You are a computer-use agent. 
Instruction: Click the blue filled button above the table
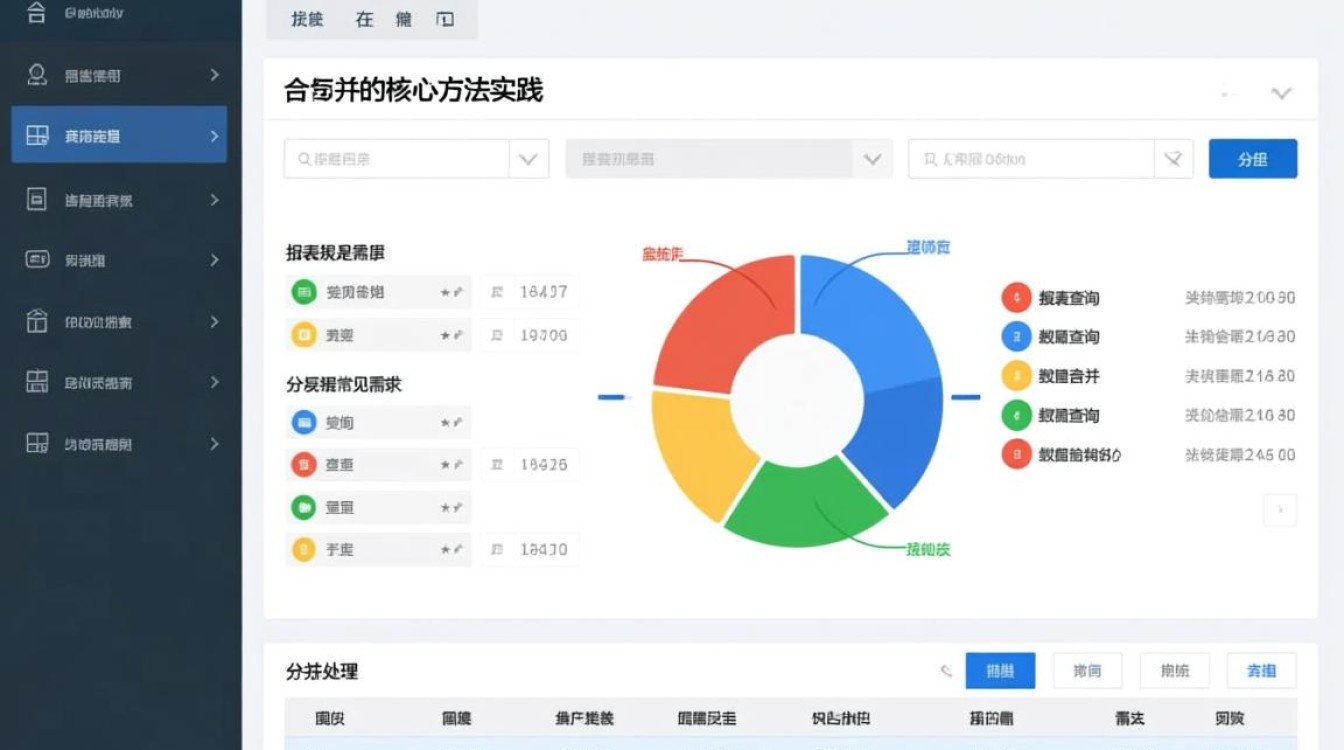click(1000, 670)
